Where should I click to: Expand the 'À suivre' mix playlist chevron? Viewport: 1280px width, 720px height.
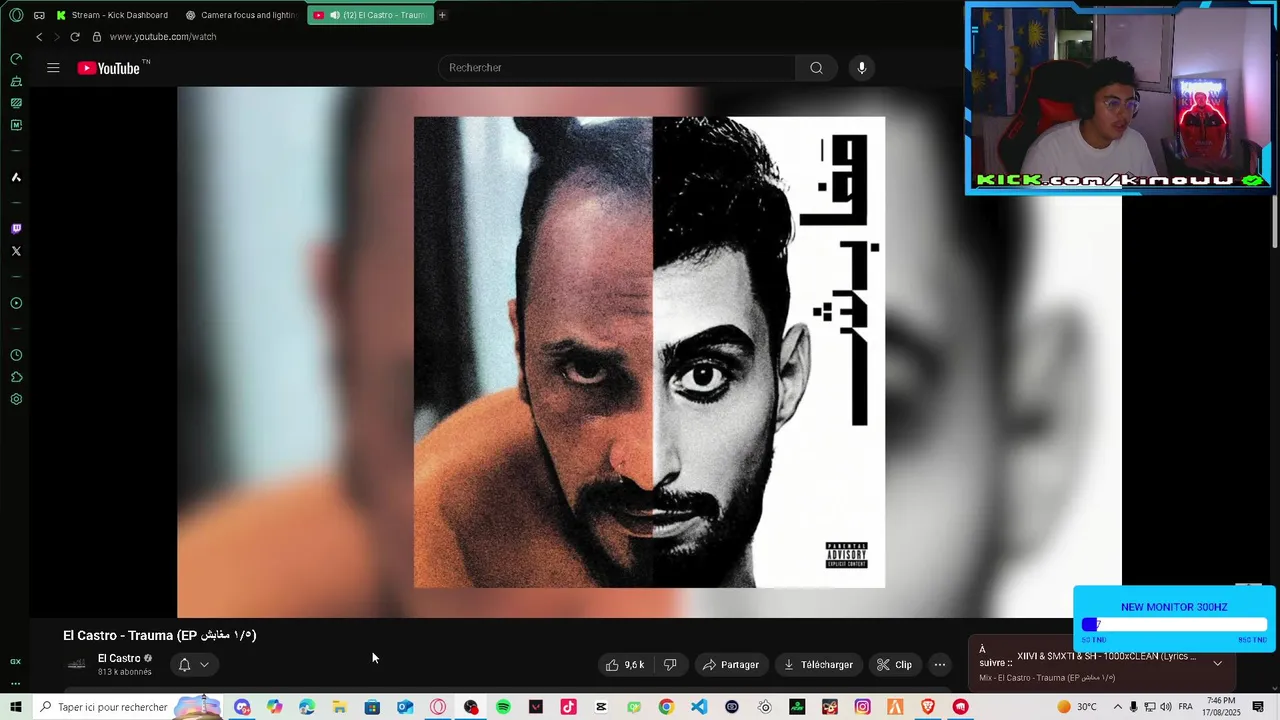tap(1217, 663)
